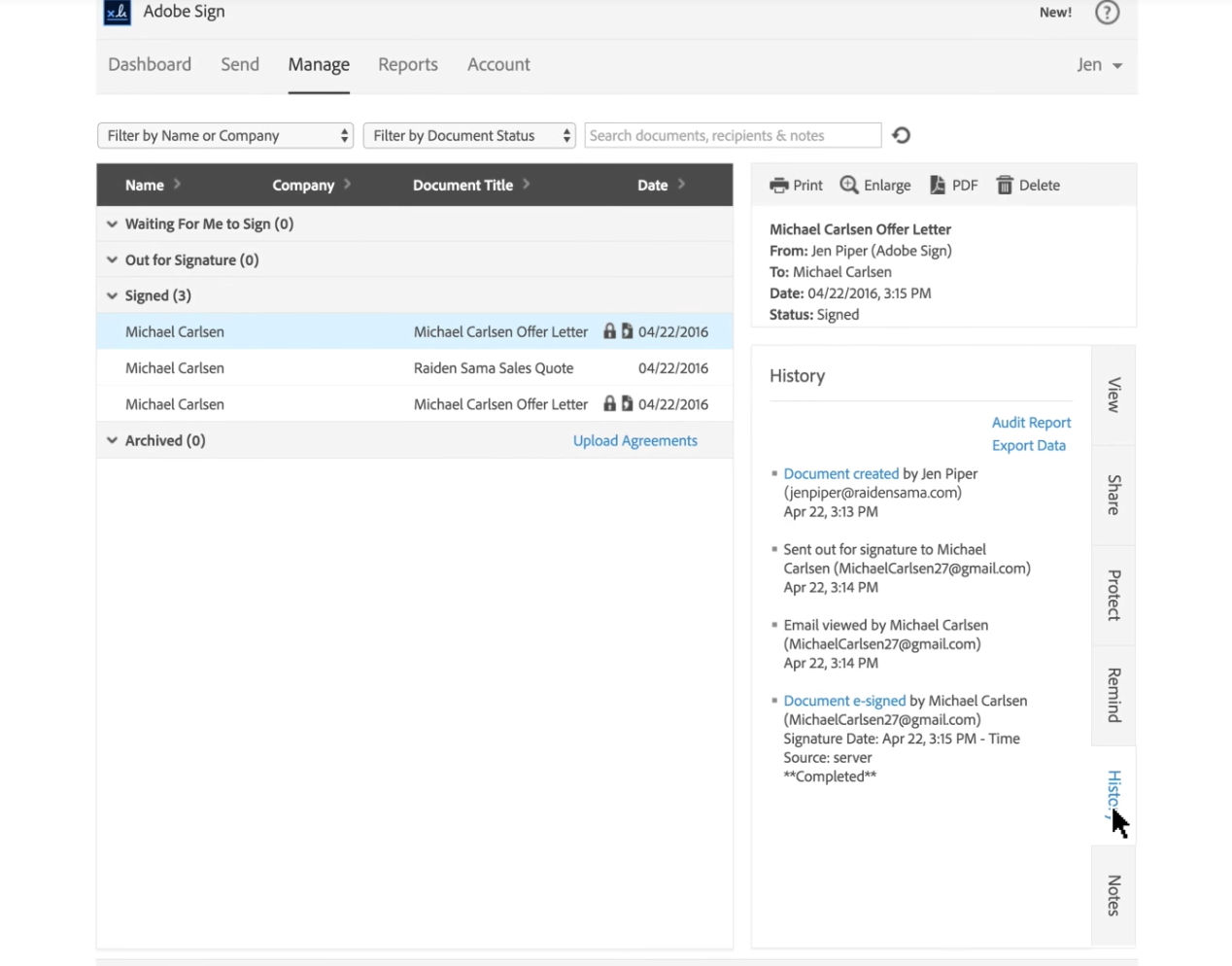Open Filter by Document Status dropdown

(x=469, y=136)
